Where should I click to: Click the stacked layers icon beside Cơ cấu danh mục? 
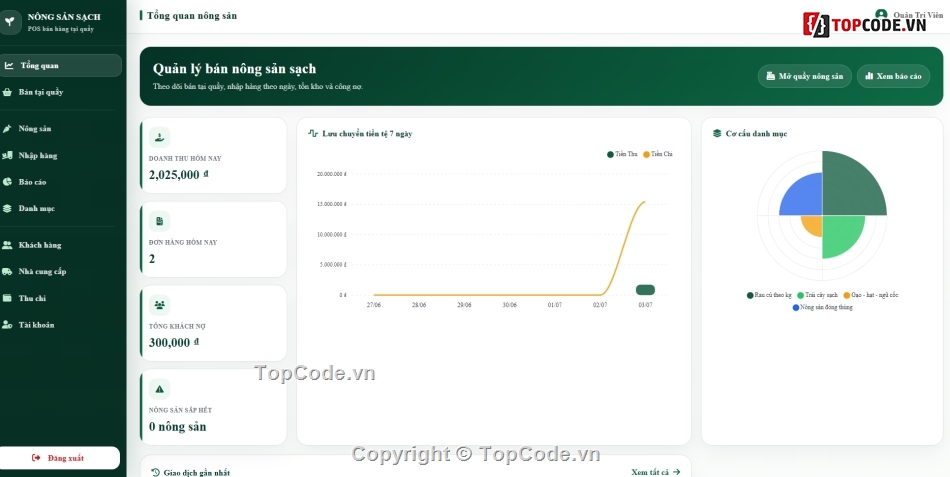pyautogui.click(x=717, y=133)
